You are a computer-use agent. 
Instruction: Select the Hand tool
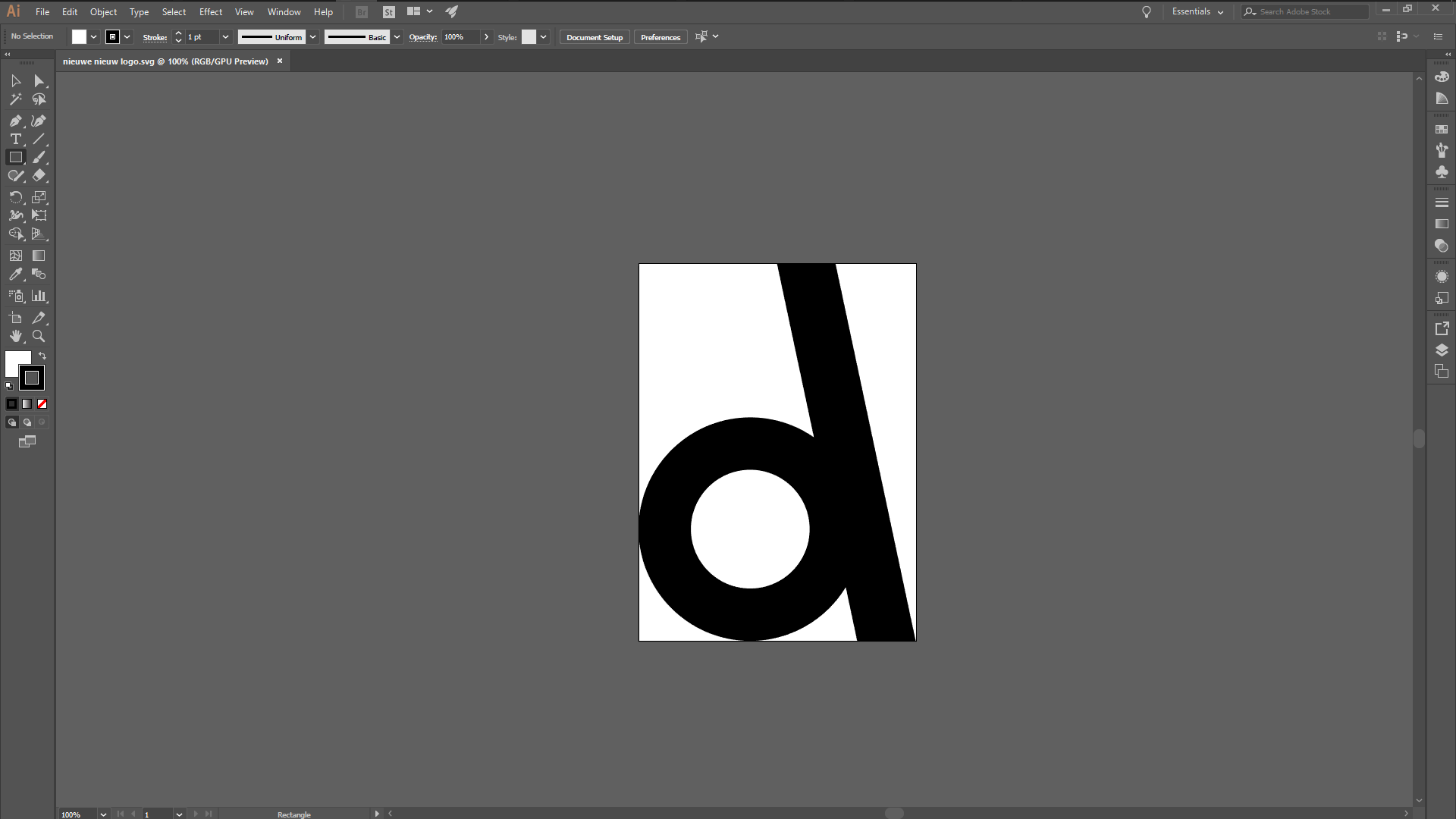click(15, 336)
